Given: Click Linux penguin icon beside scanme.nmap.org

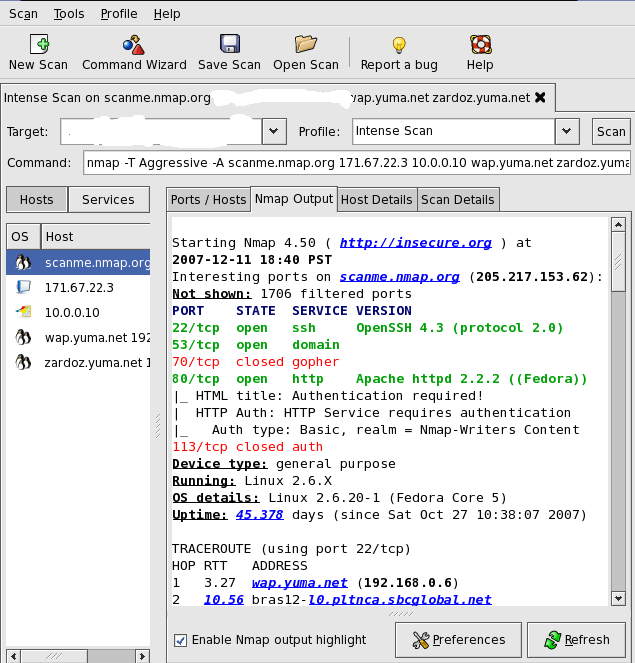Looking at the screenshot, I should [23, 263].
